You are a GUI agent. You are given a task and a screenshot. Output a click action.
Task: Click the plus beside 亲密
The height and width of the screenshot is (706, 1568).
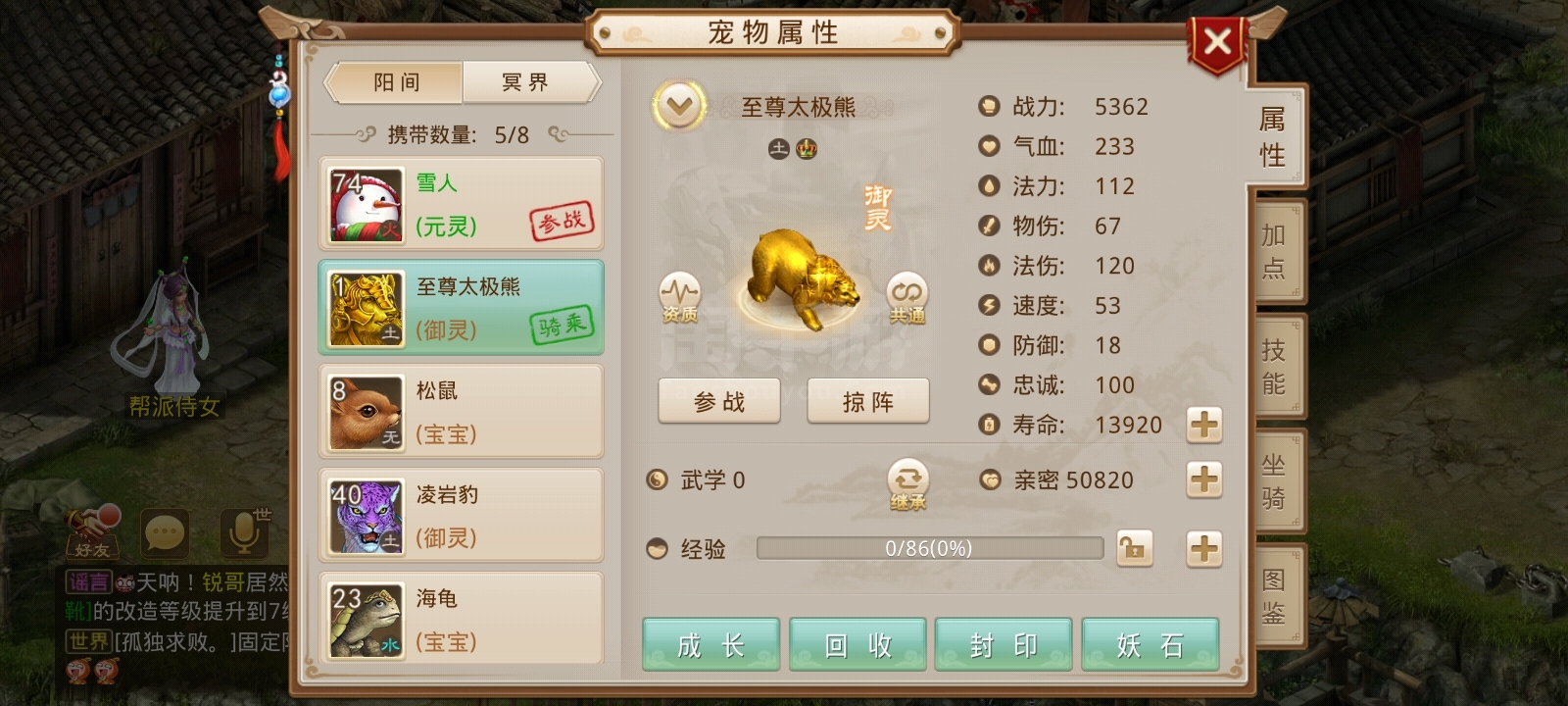click(1203, 479)
